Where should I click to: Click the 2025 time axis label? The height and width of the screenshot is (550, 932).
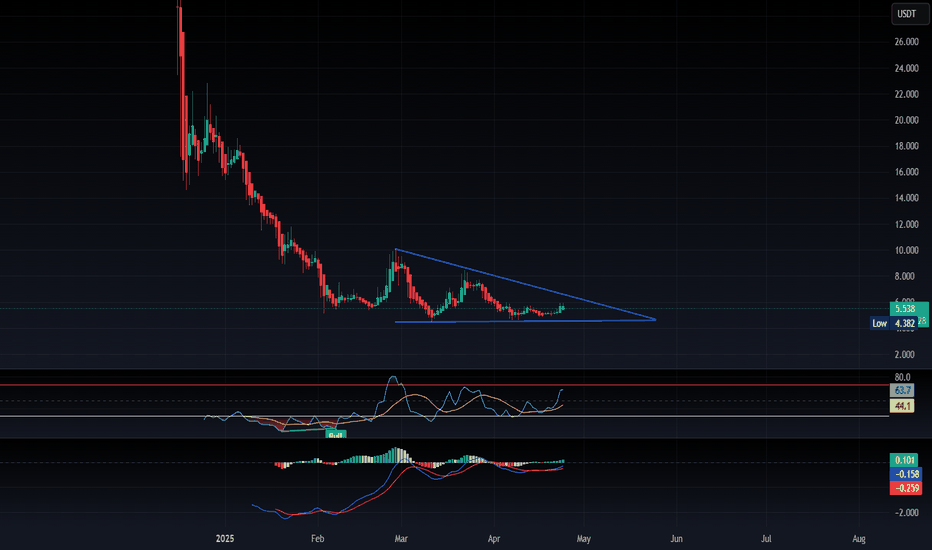(225, 539)
